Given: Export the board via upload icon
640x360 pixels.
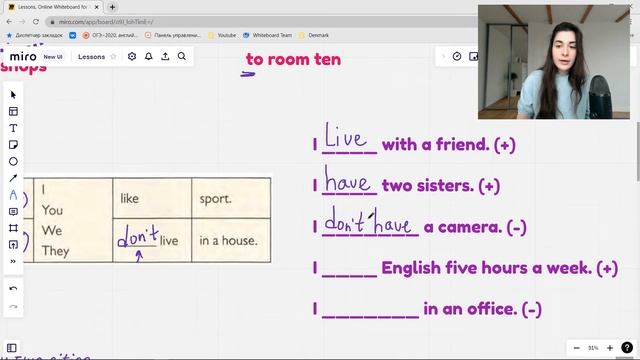Looking at the screenshot, I should pos(165,56).
